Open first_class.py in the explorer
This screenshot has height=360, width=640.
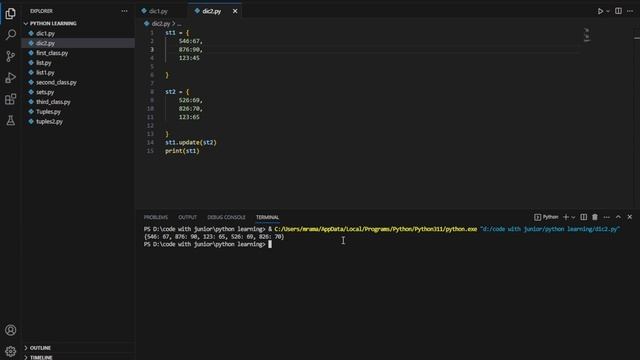pyautogui.click(x=52, y=53)
